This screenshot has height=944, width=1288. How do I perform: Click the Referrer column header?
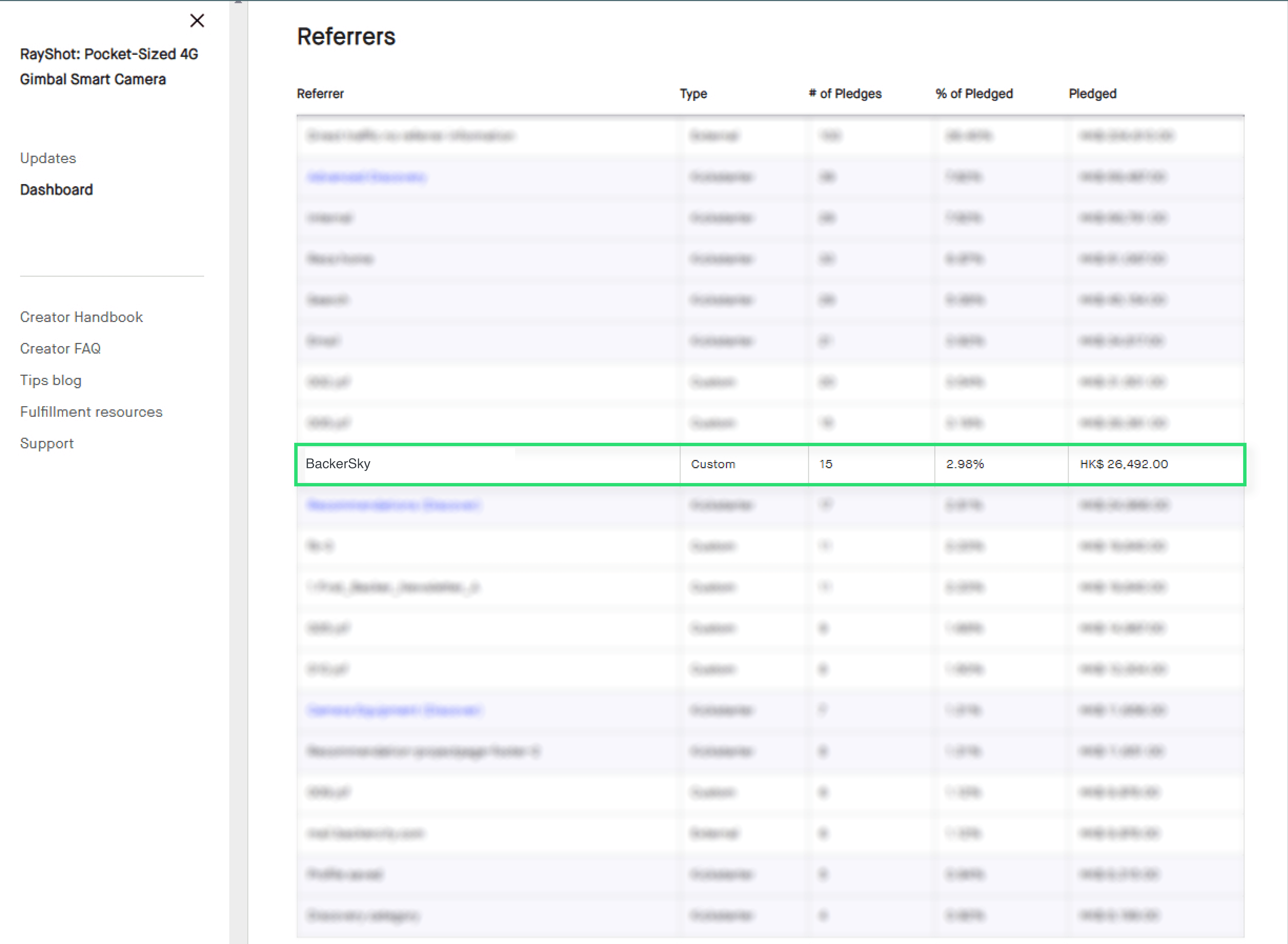point(320,94)
